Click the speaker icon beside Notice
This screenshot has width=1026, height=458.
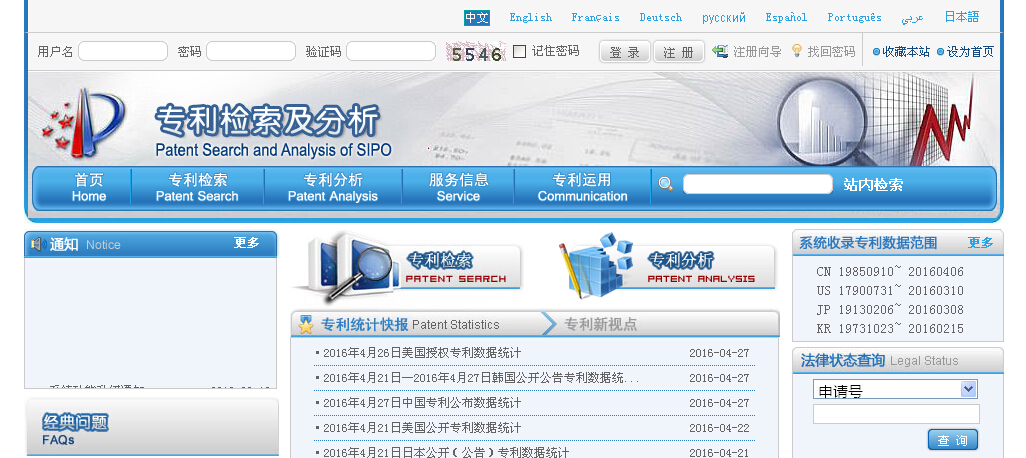[38, 244]
